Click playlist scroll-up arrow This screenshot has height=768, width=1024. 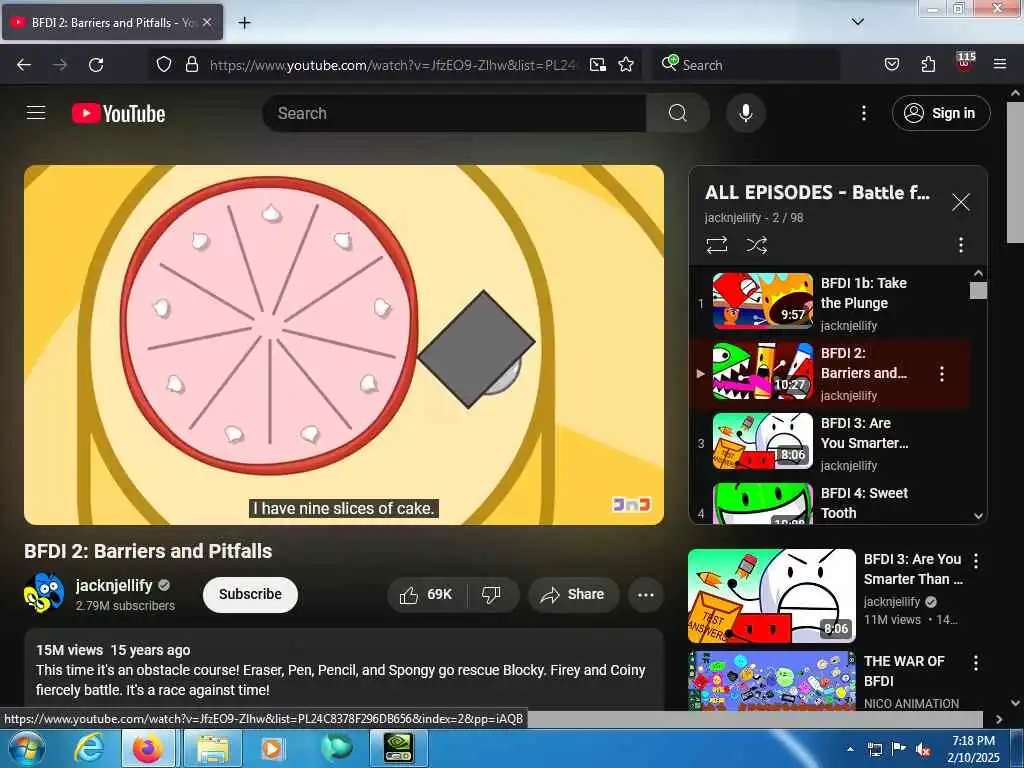tap(978, 273)
